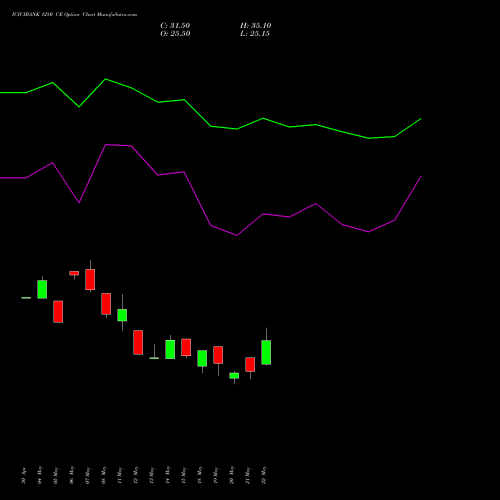Select the close value C: 31.50
Viewport: 500px width, 500px height.
[175, 26]
